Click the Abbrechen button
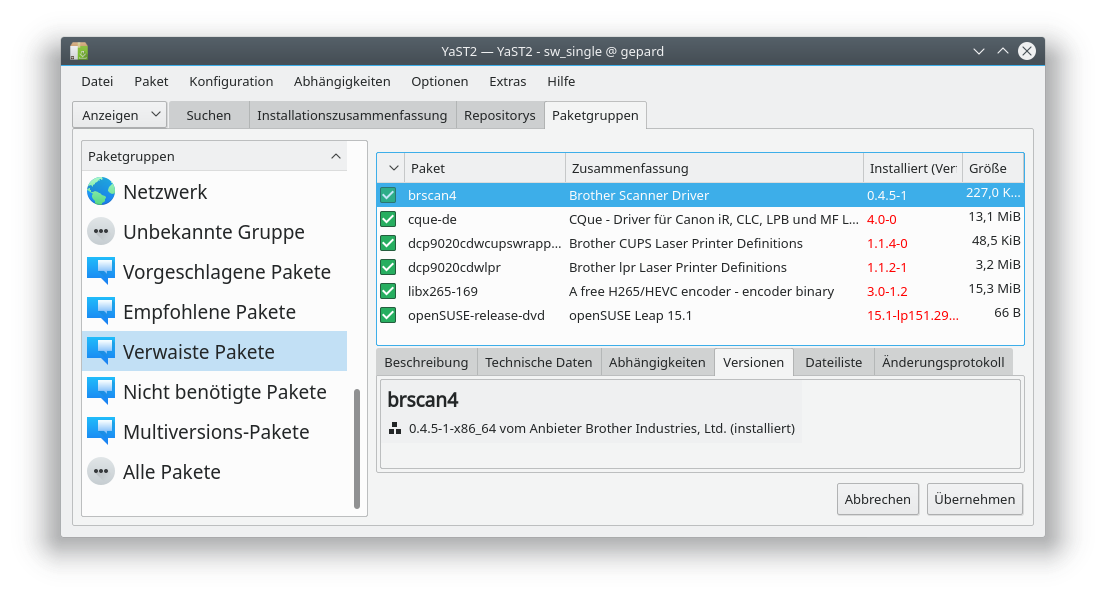Screen dimensions: 1106x598 (x=877, y=499)
